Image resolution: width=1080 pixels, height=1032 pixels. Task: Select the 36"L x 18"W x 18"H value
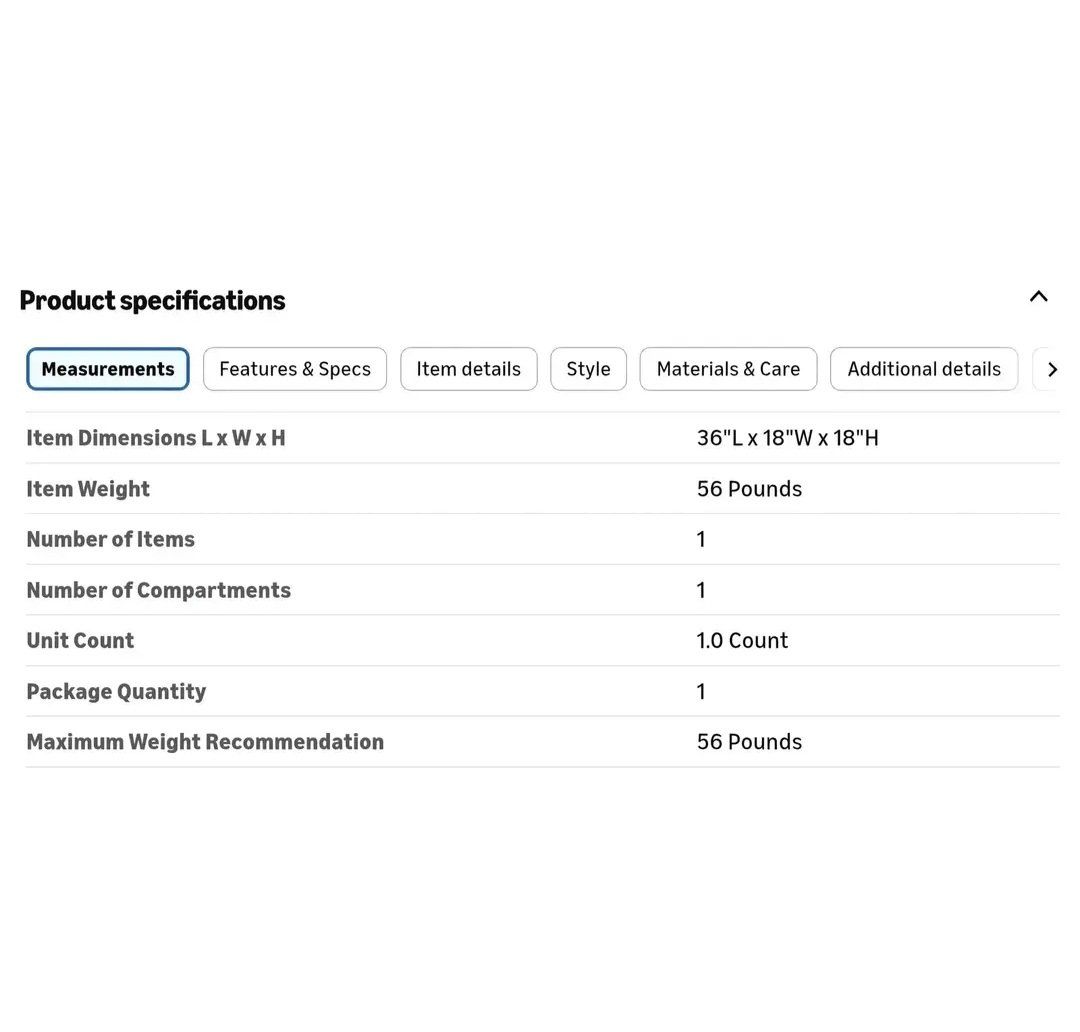pos(787,438)
